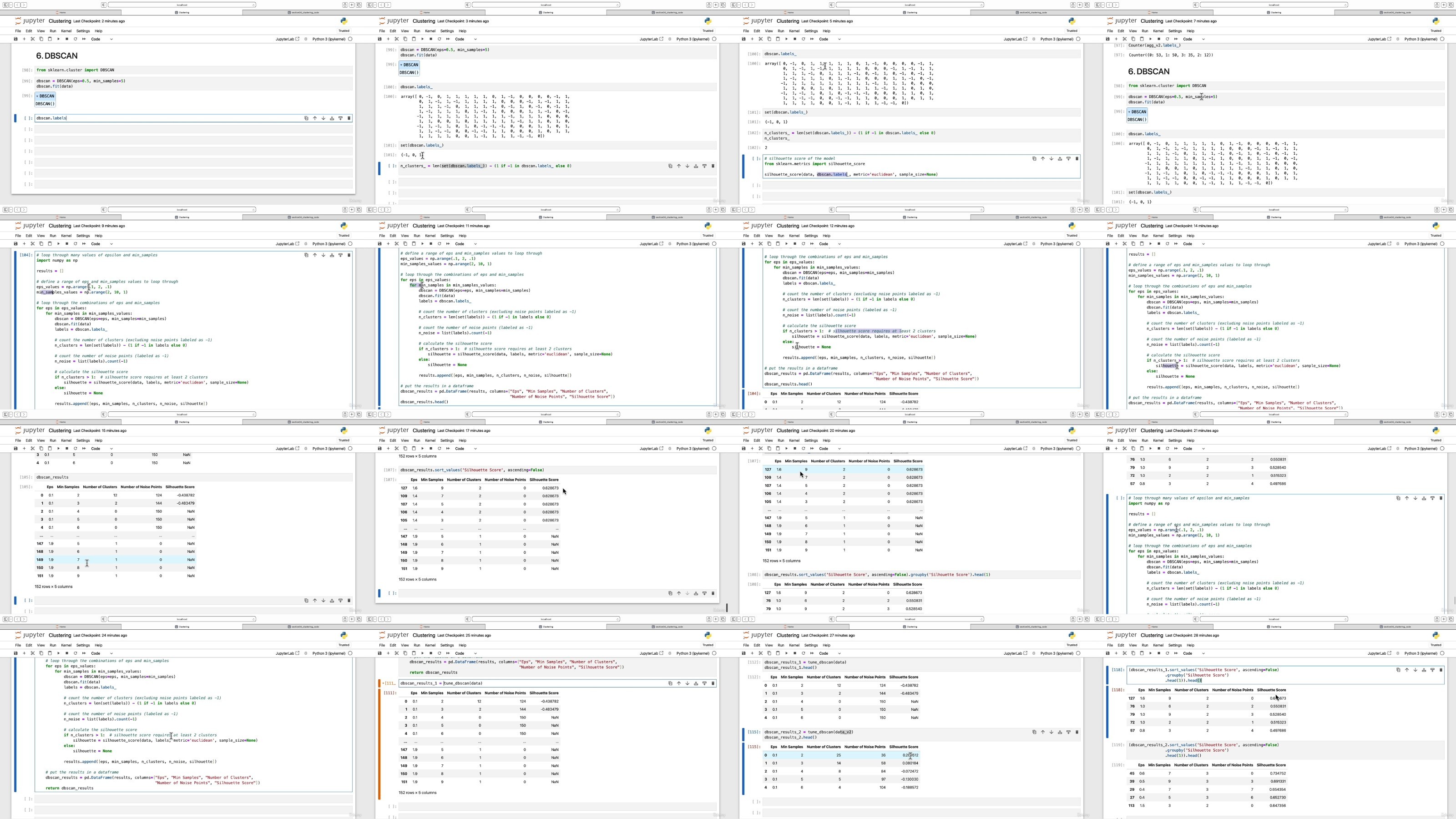Open the JupyterLab link in 20-minutes-ago notebook
This screenshot has height=819, width=1456.
(x=1015, y=449)
